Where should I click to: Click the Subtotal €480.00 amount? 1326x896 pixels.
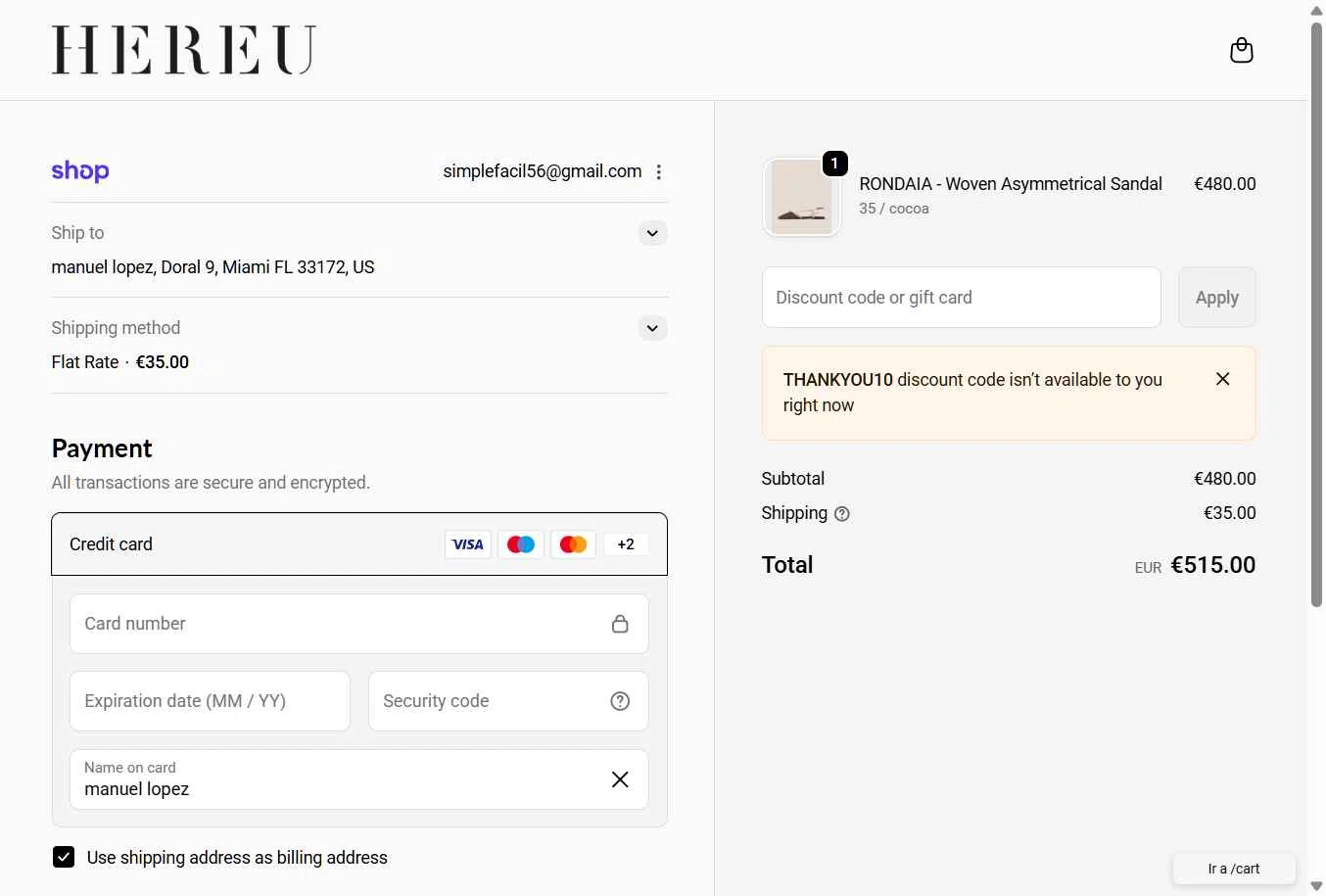coord(1224,479)
